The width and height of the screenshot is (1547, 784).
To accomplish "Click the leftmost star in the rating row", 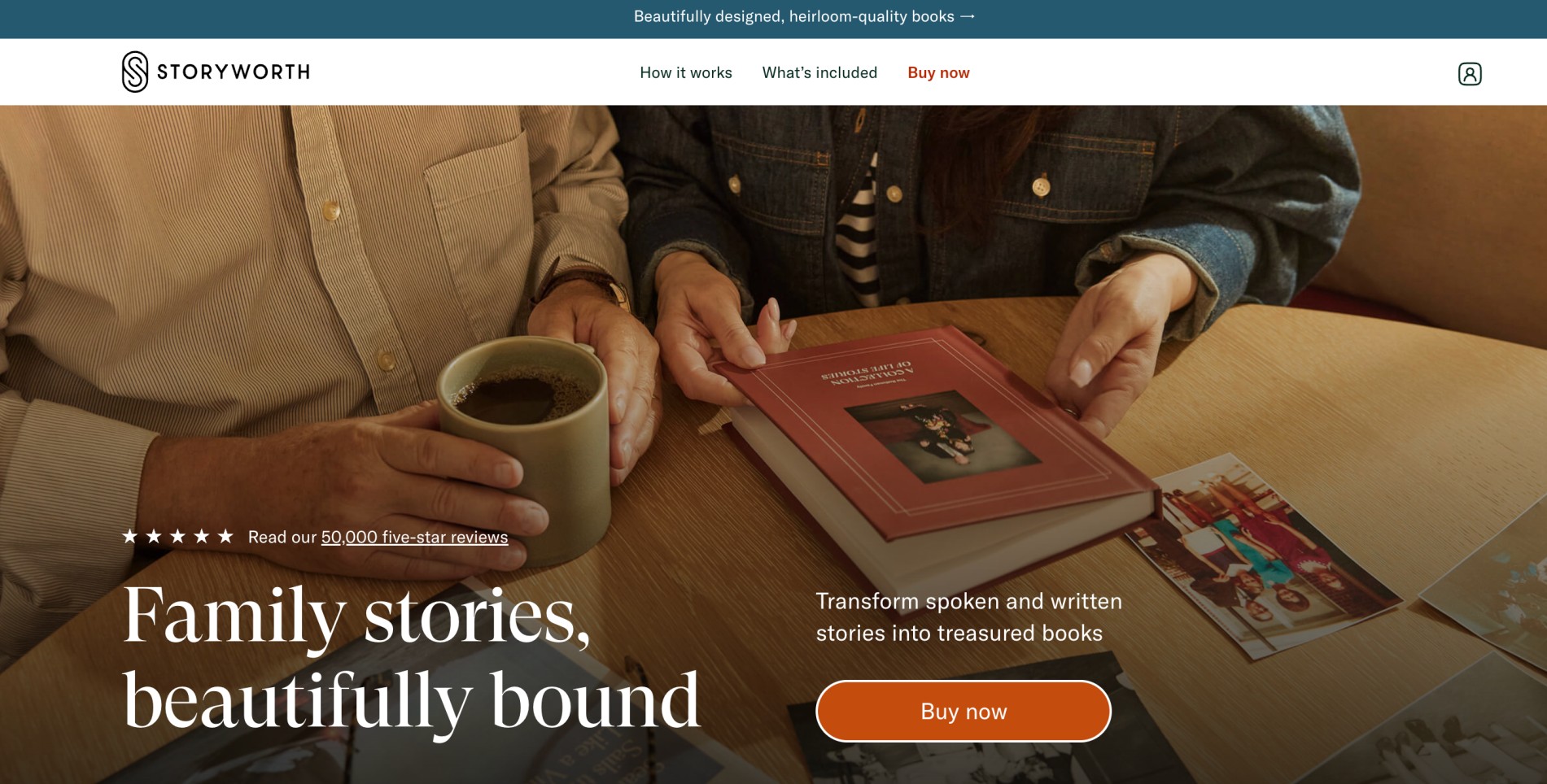I will coord(129,537).
